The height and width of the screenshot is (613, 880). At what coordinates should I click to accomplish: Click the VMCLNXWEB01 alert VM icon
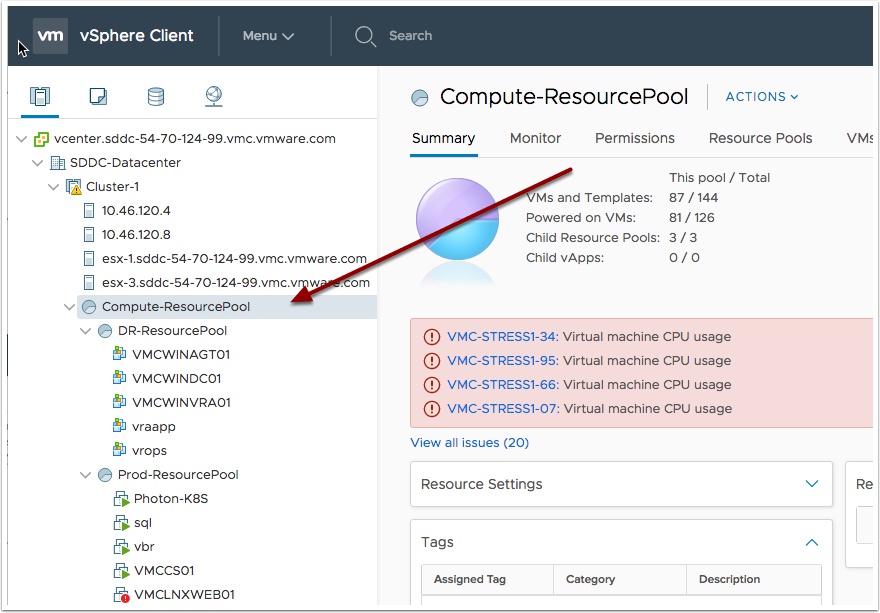tap(121, 595)
